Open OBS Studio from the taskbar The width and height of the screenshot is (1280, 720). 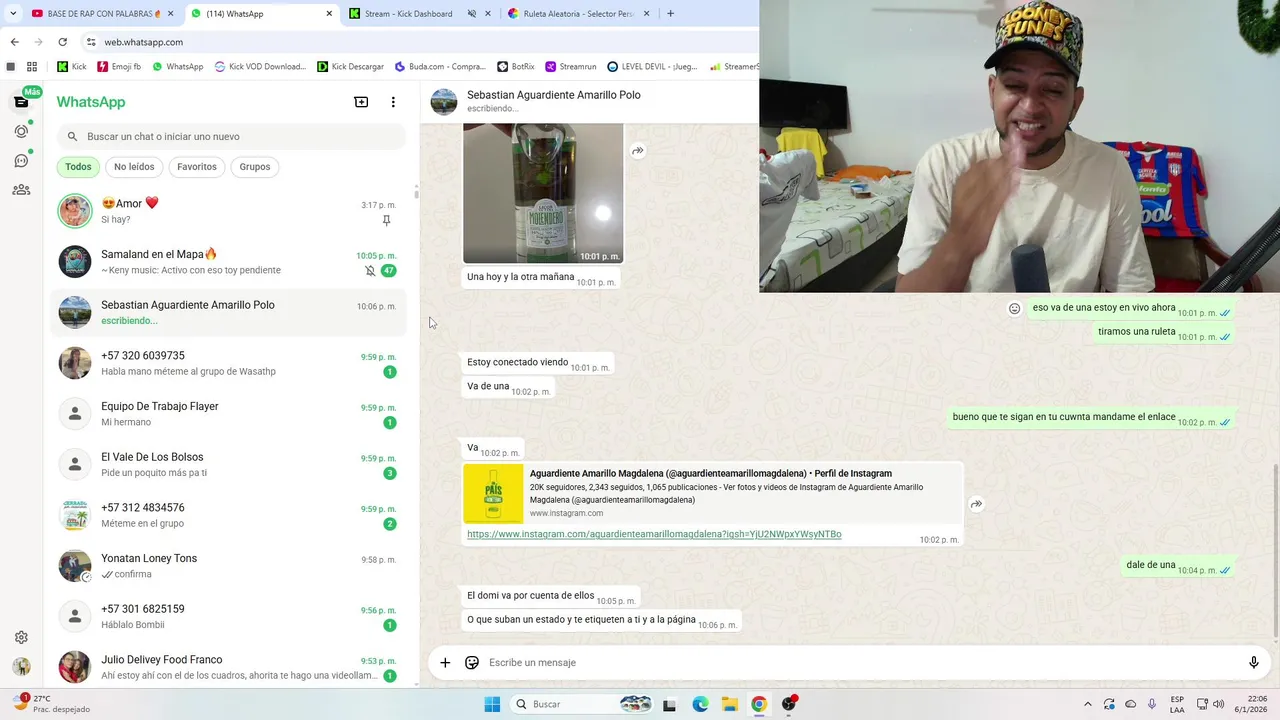pyautogui.click(x=789, y=704)
